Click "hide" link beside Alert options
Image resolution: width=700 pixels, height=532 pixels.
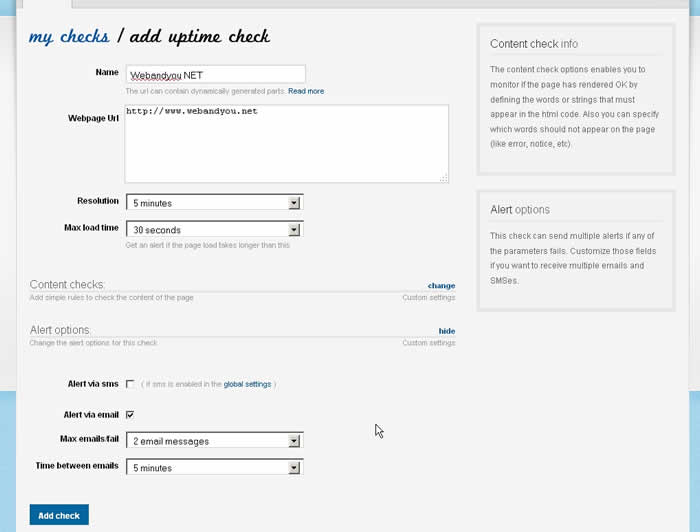tap(446, 331)
